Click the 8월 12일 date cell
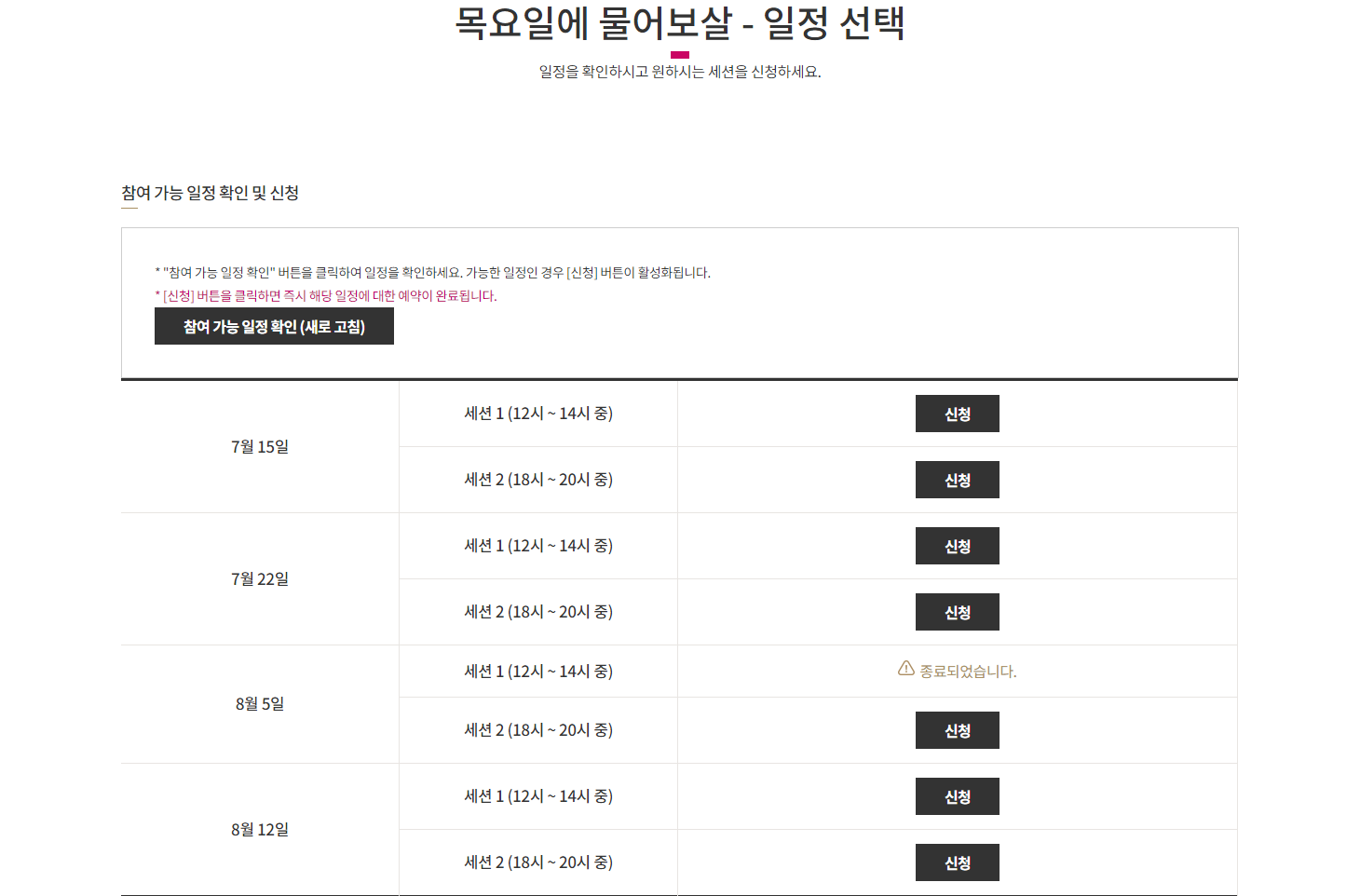 tap(260, 830)
